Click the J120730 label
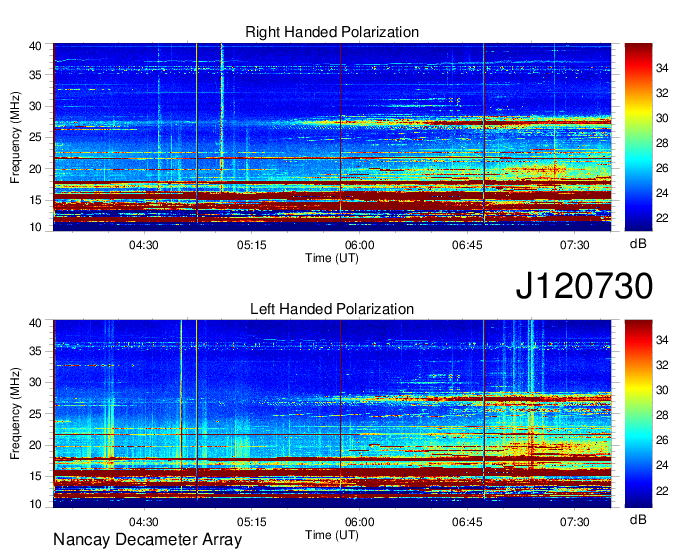The height and width of the screenshot is (552, 680). (x=584, y=285)
